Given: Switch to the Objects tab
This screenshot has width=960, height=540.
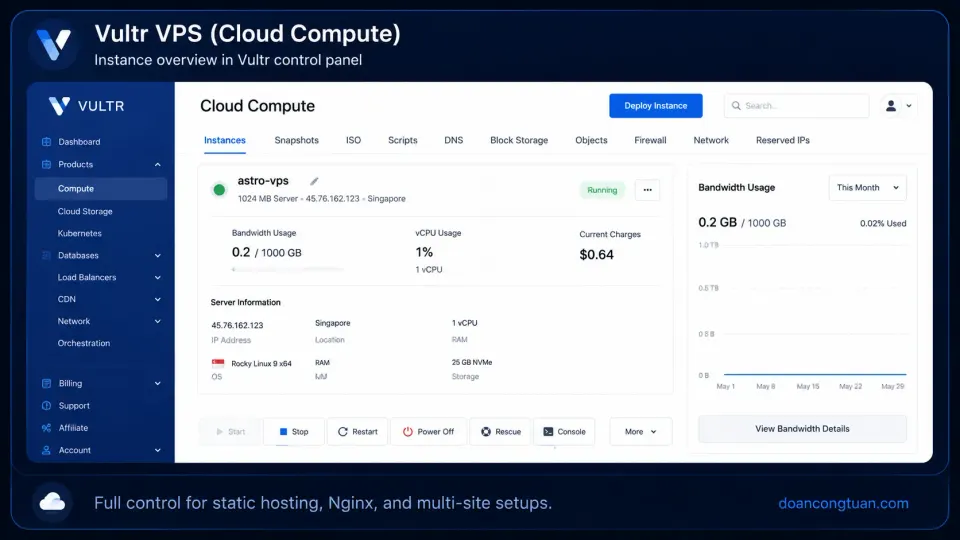Looking at the screenshot, I should (591, 140).
